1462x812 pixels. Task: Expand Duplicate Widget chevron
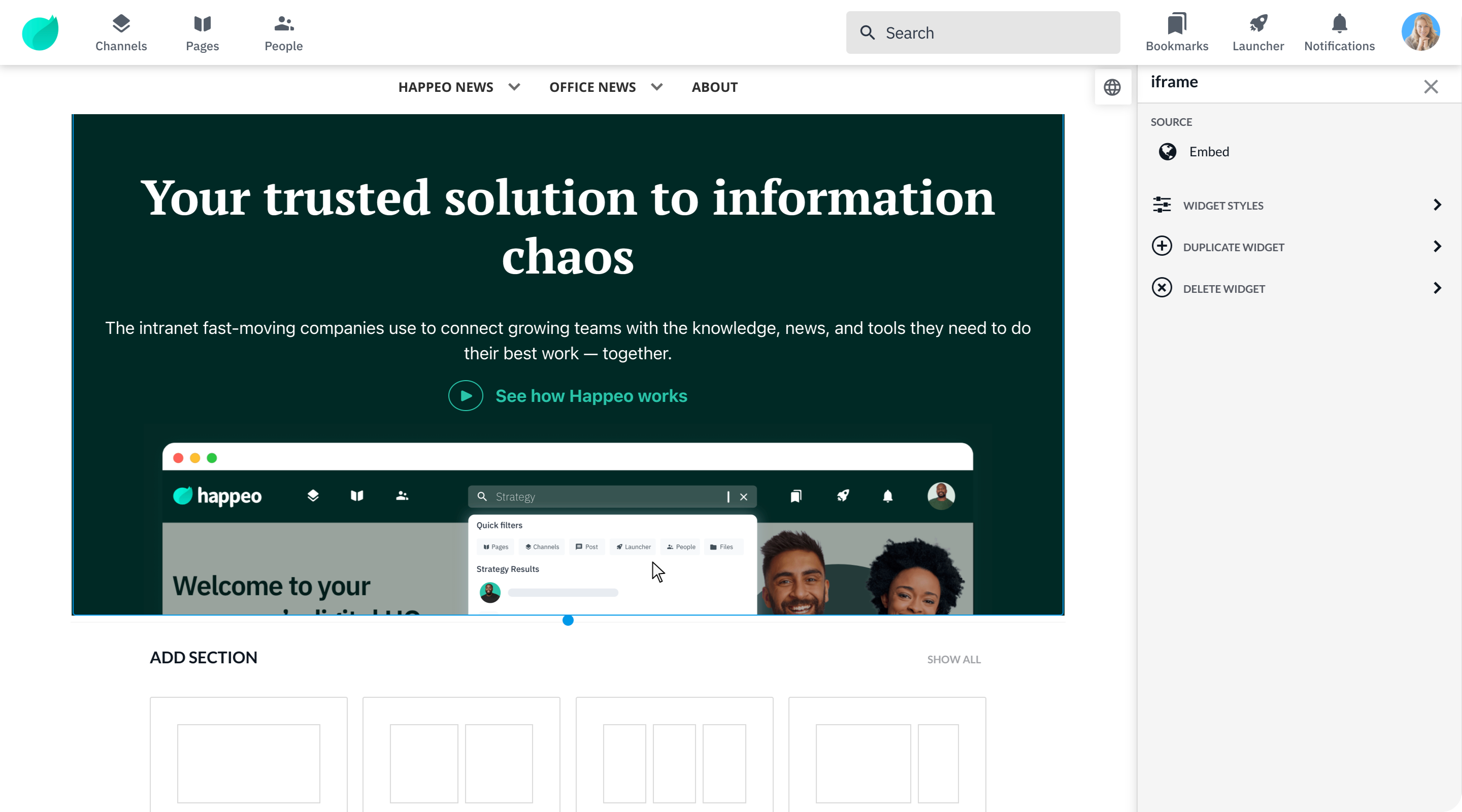(x=1437, y=246)
